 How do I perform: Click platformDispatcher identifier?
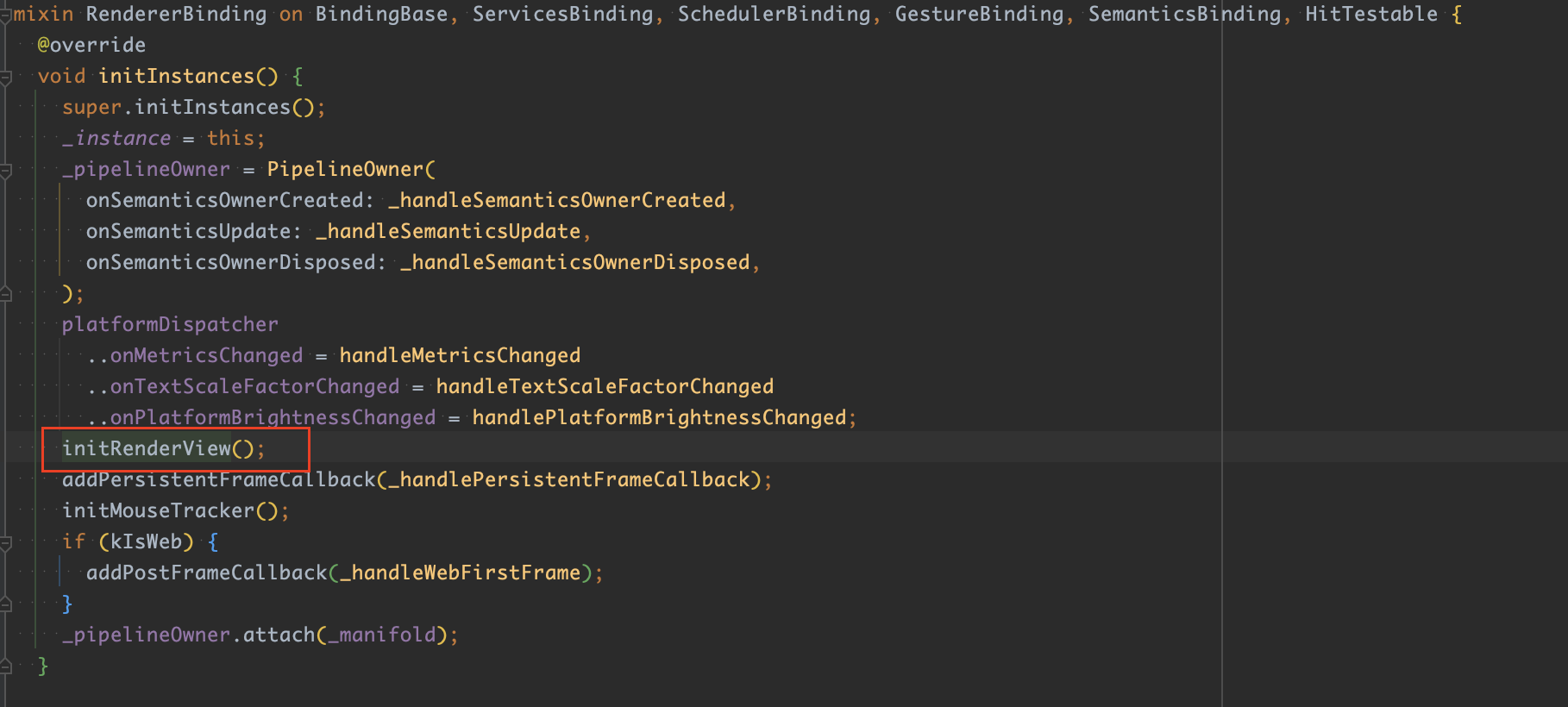pos(170,324)
